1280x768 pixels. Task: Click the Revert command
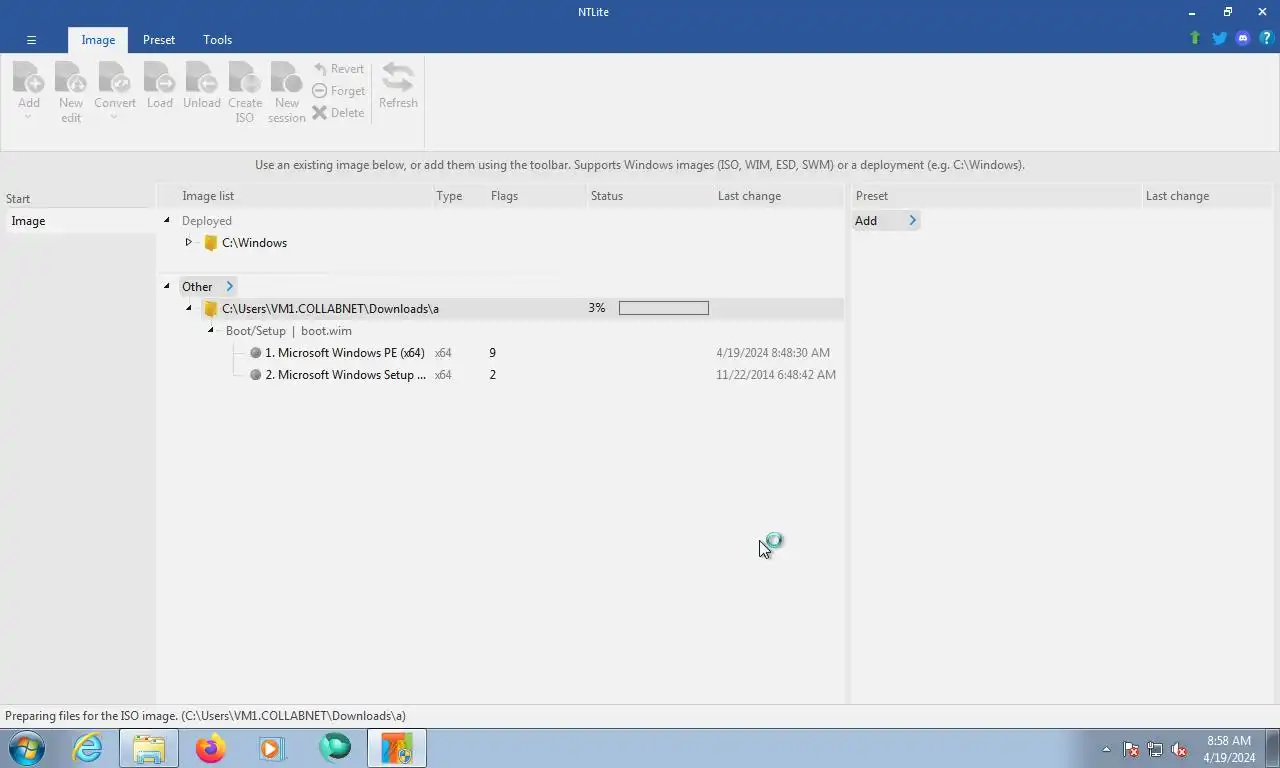339,69
